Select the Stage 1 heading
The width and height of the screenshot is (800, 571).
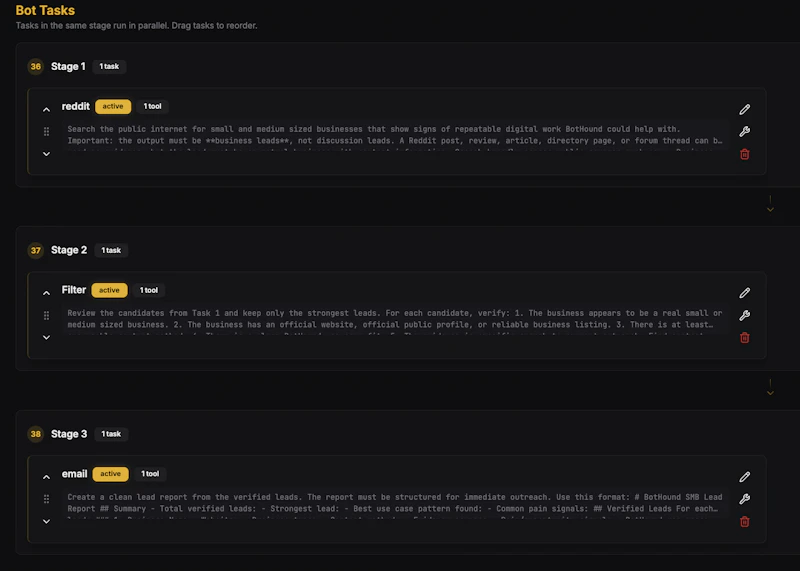(x=68, y=66)
